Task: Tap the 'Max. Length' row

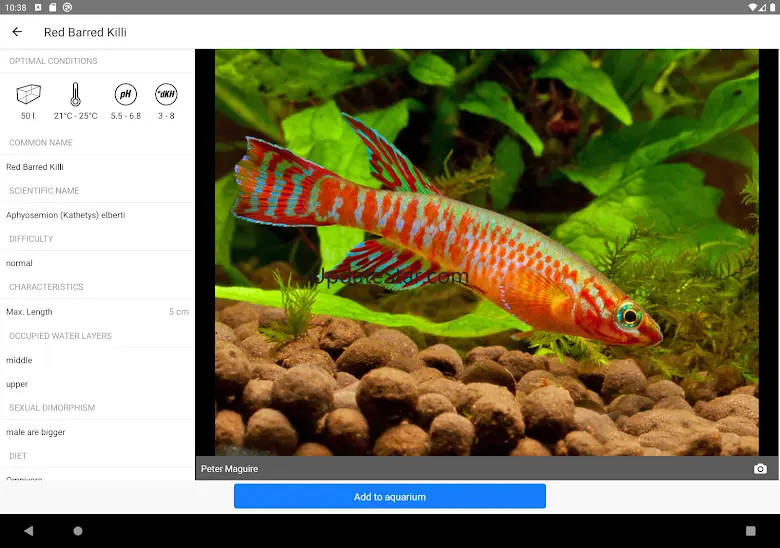Action: [x=97, y=312]
